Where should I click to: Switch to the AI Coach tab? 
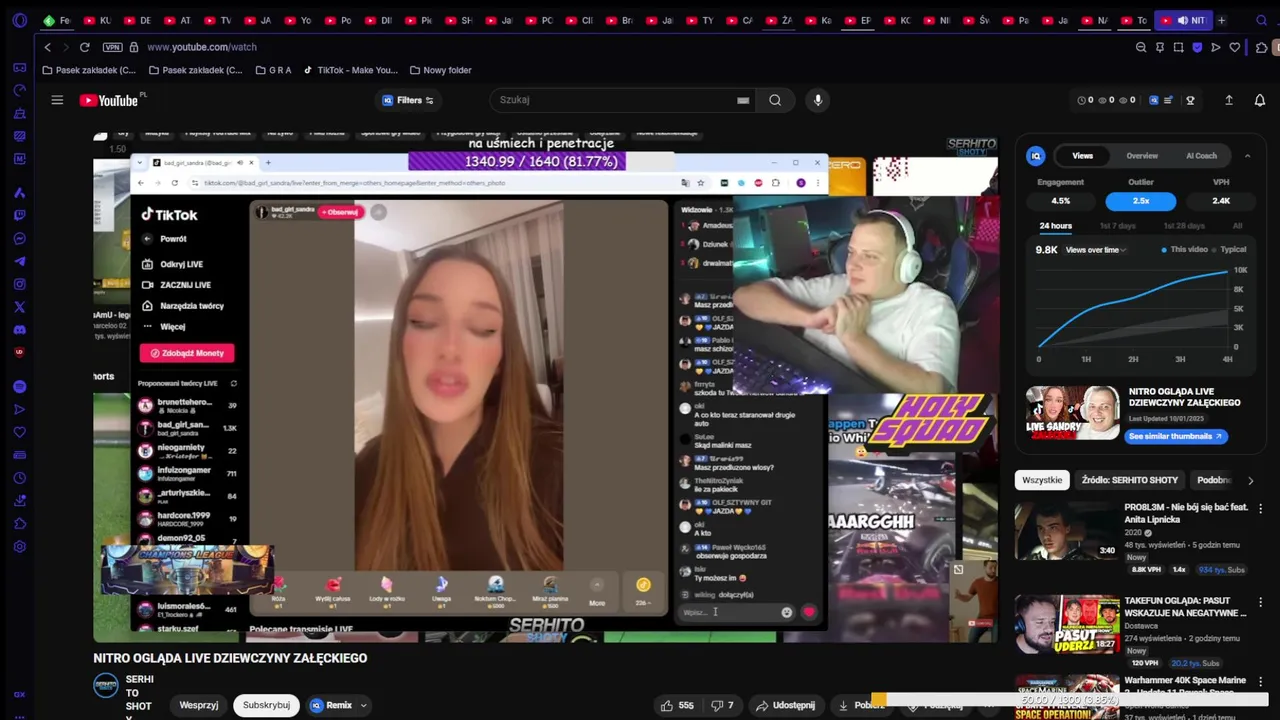point(1201,156)
